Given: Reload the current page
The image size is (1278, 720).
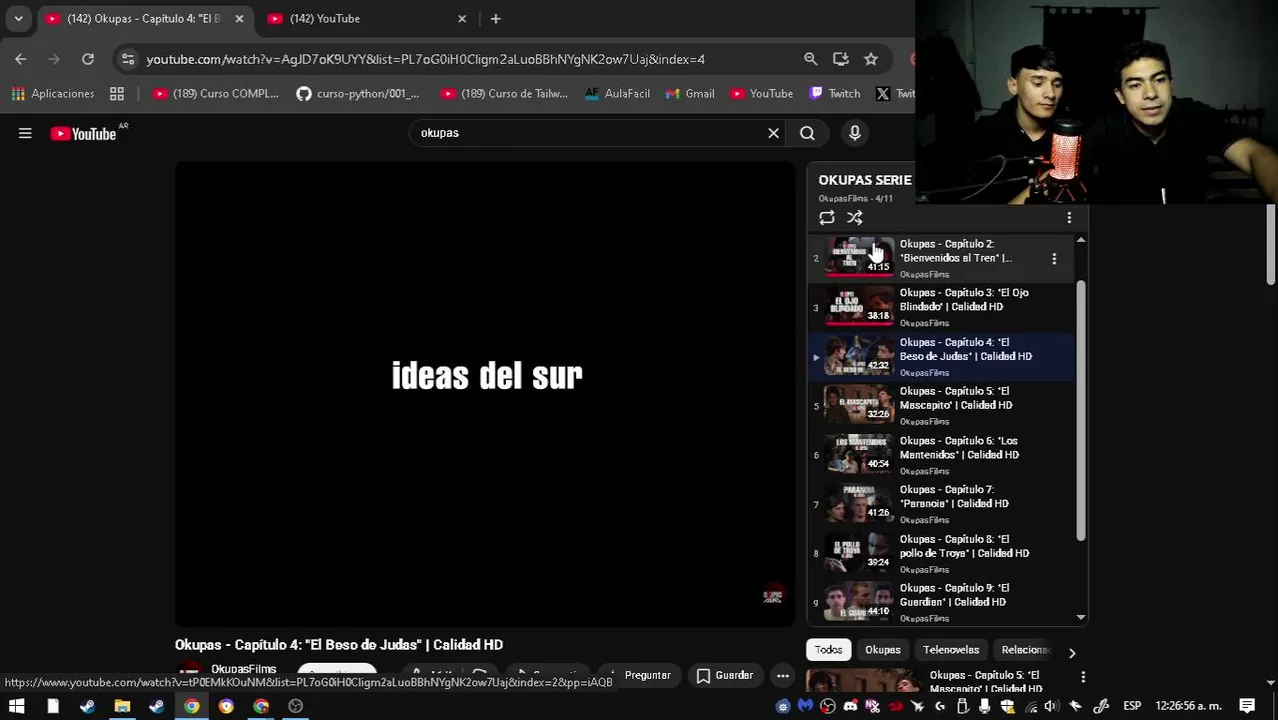Looking at the screenshot, I should [x=88, y=59].
